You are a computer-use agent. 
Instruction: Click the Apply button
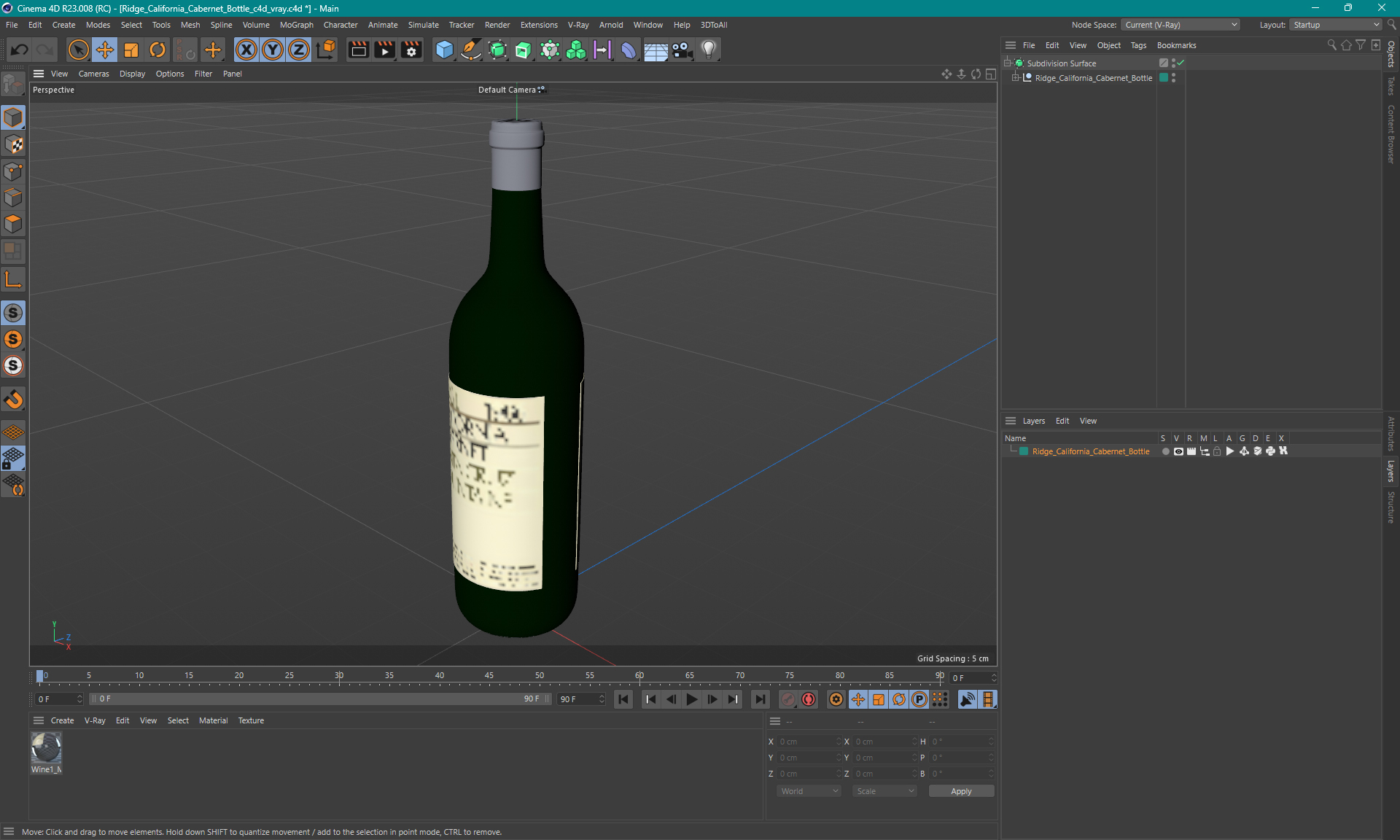coord(961,791)
